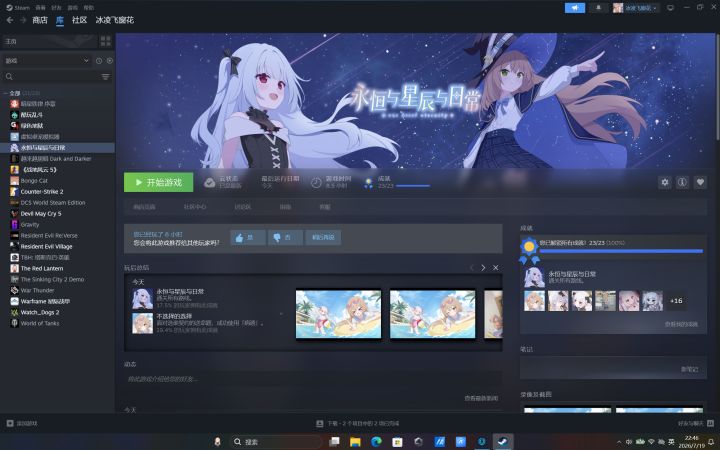Select Devil May Cry 5 in library
The height and width of the screenshot is (450, 720).
click(57, 214)
